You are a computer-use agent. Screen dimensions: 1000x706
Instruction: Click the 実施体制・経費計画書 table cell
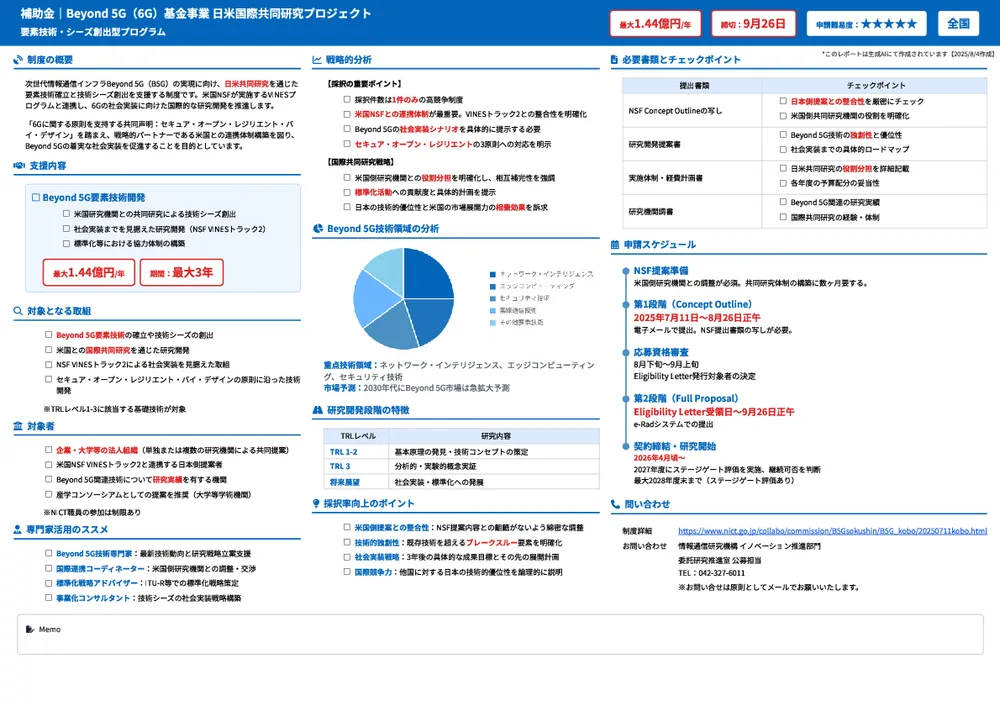pyautogui.click(x=692, y=178)
